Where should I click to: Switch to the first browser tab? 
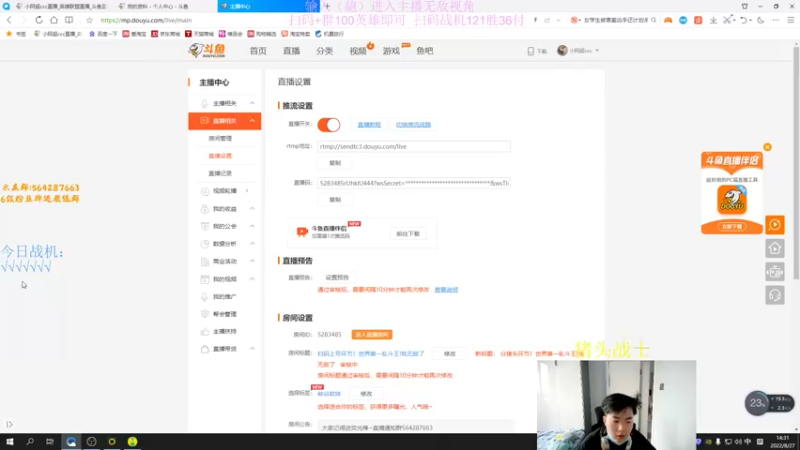pos(60,6)
